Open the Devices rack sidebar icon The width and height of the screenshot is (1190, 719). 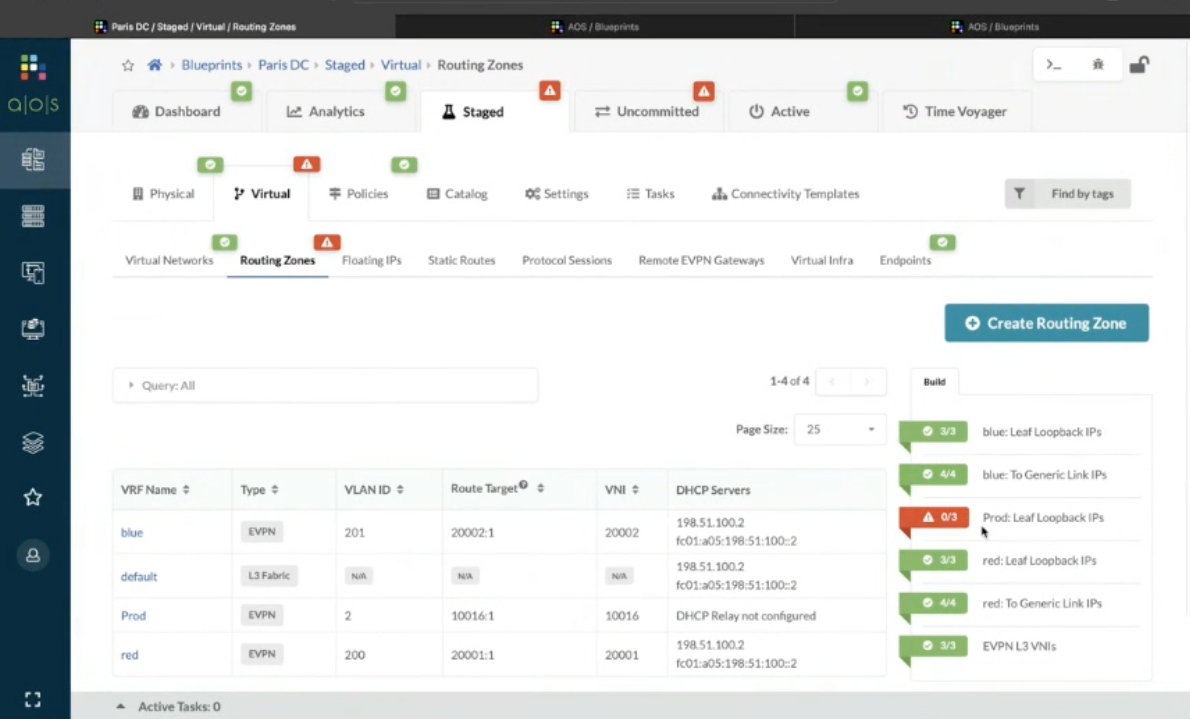click(33, 216)
